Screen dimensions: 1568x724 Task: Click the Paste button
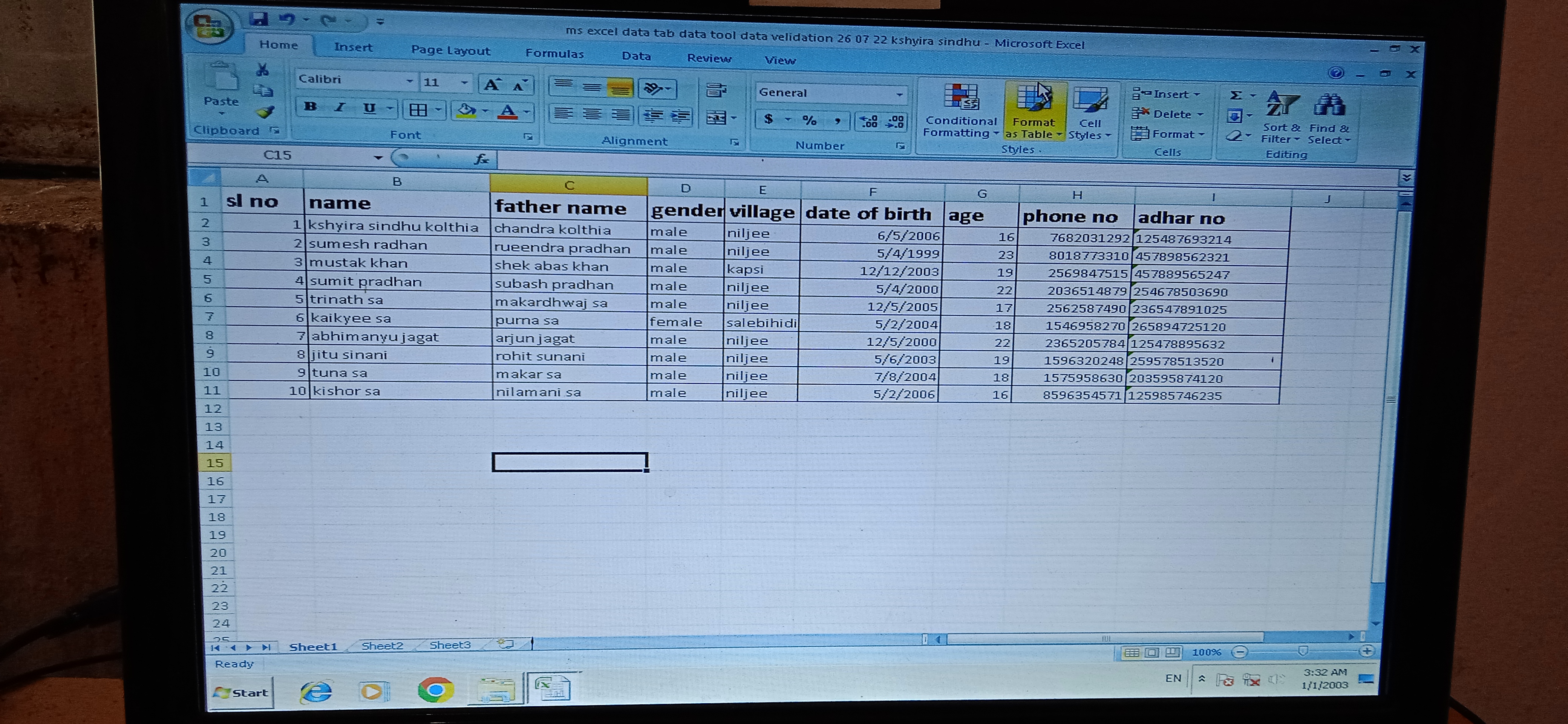(220, 88)
